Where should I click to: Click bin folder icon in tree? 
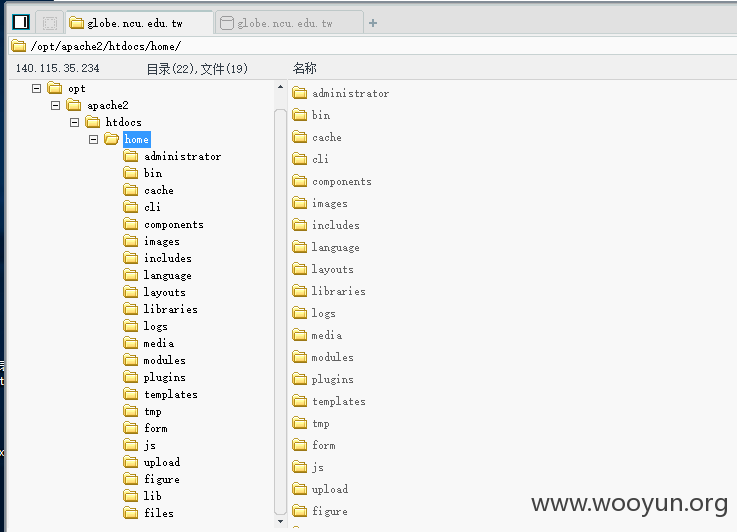tap(131, 173)
